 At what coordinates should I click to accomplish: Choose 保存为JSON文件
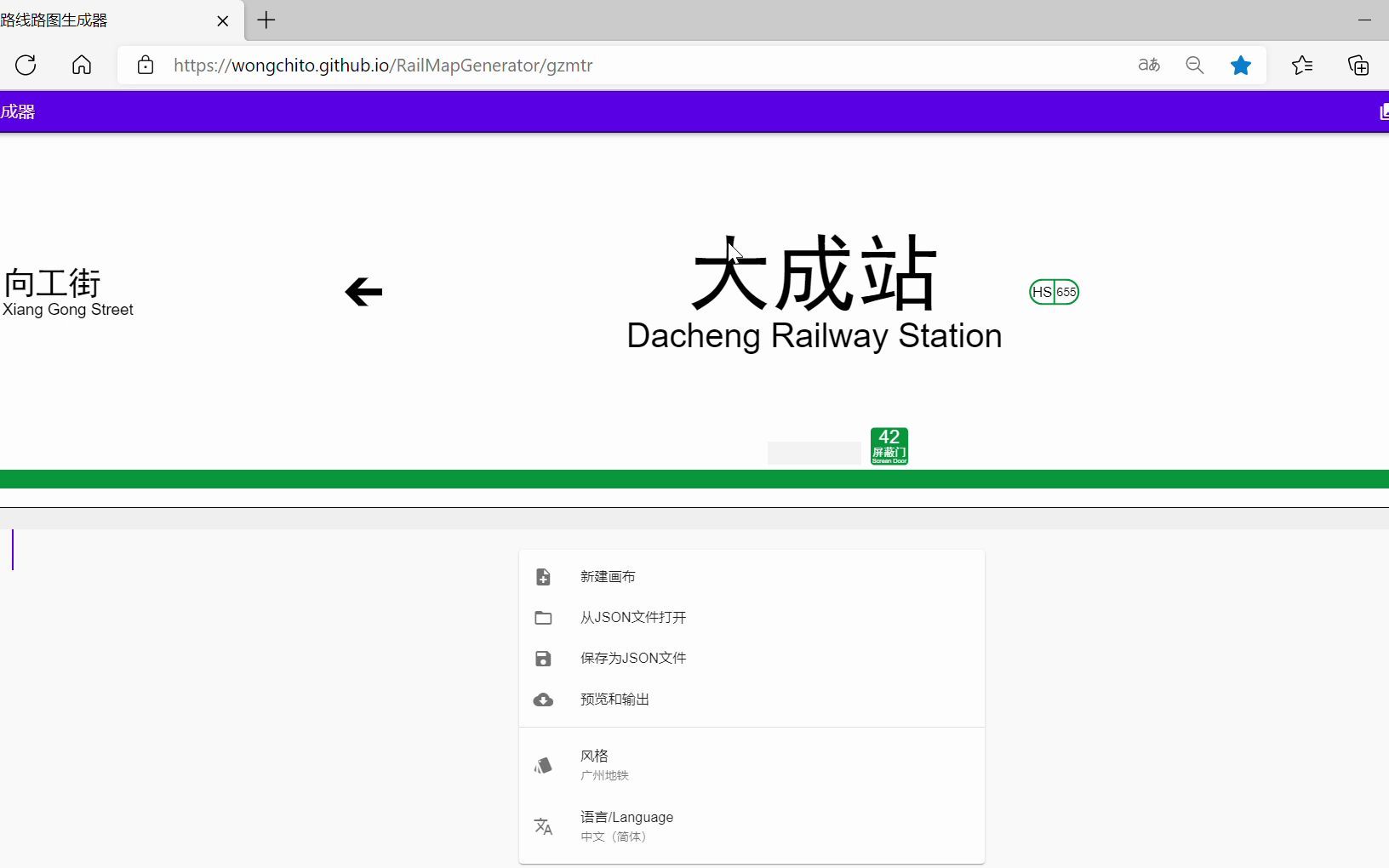pyautogui.click(x=752, y=659)
